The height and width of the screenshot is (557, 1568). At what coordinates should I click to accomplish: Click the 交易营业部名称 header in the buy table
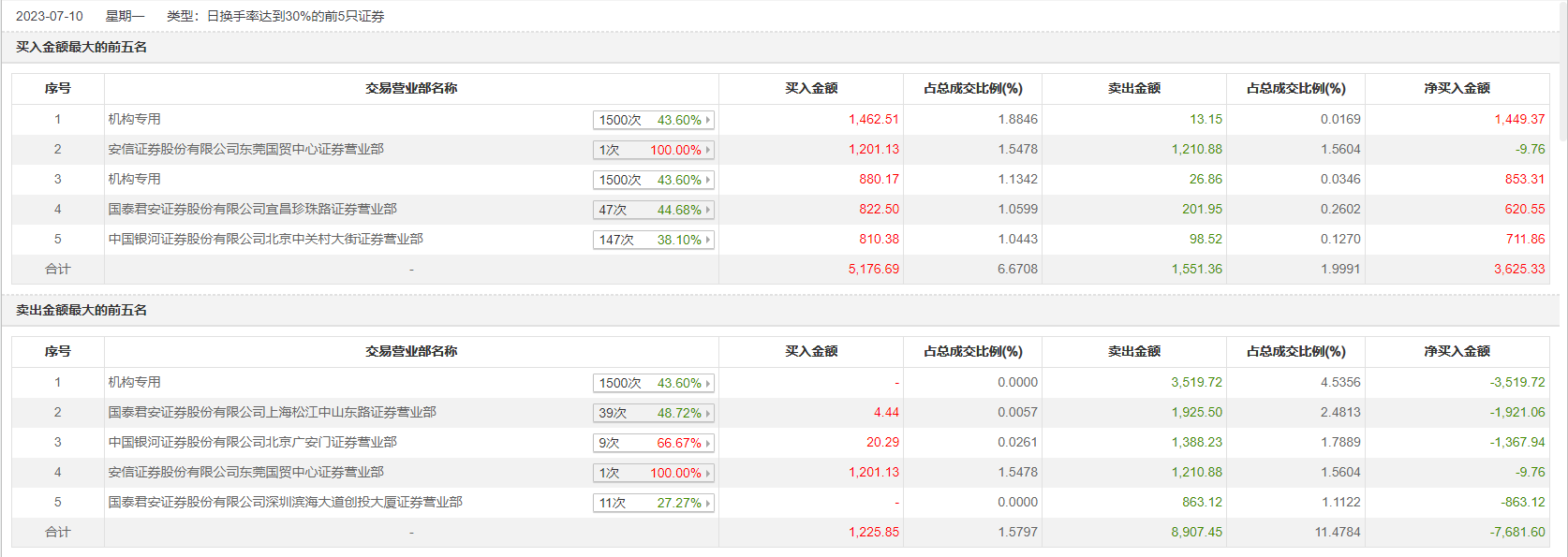pos(411,88)
